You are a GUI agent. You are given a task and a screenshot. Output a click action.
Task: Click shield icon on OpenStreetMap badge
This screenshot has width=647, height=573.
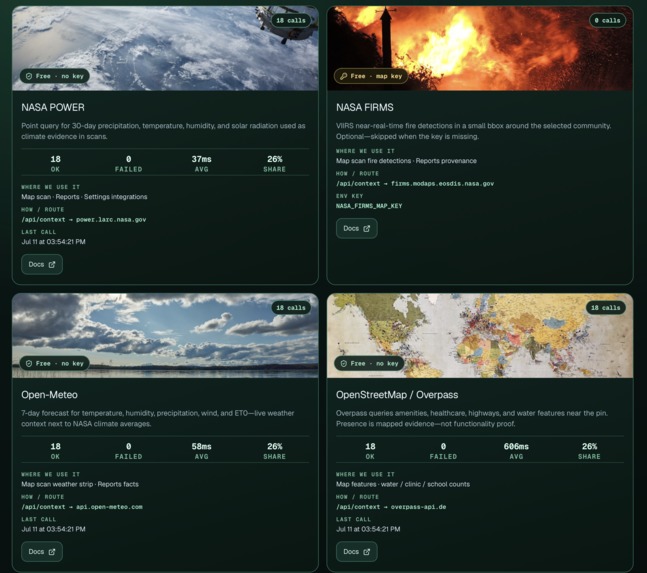343,363
